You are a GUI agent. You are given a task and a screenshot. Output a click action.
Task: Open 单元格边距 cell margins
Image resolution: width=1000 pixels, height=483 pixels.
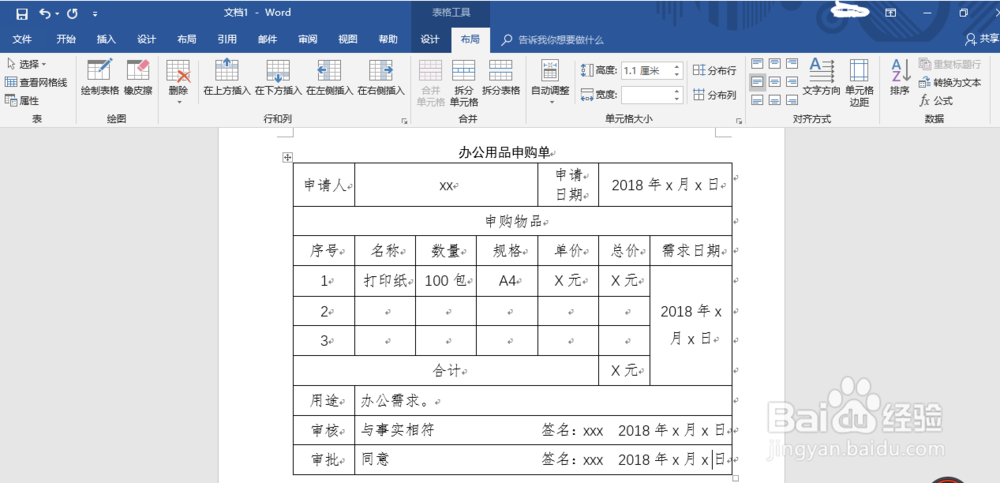pyautogui.click(x=859, y=82)
